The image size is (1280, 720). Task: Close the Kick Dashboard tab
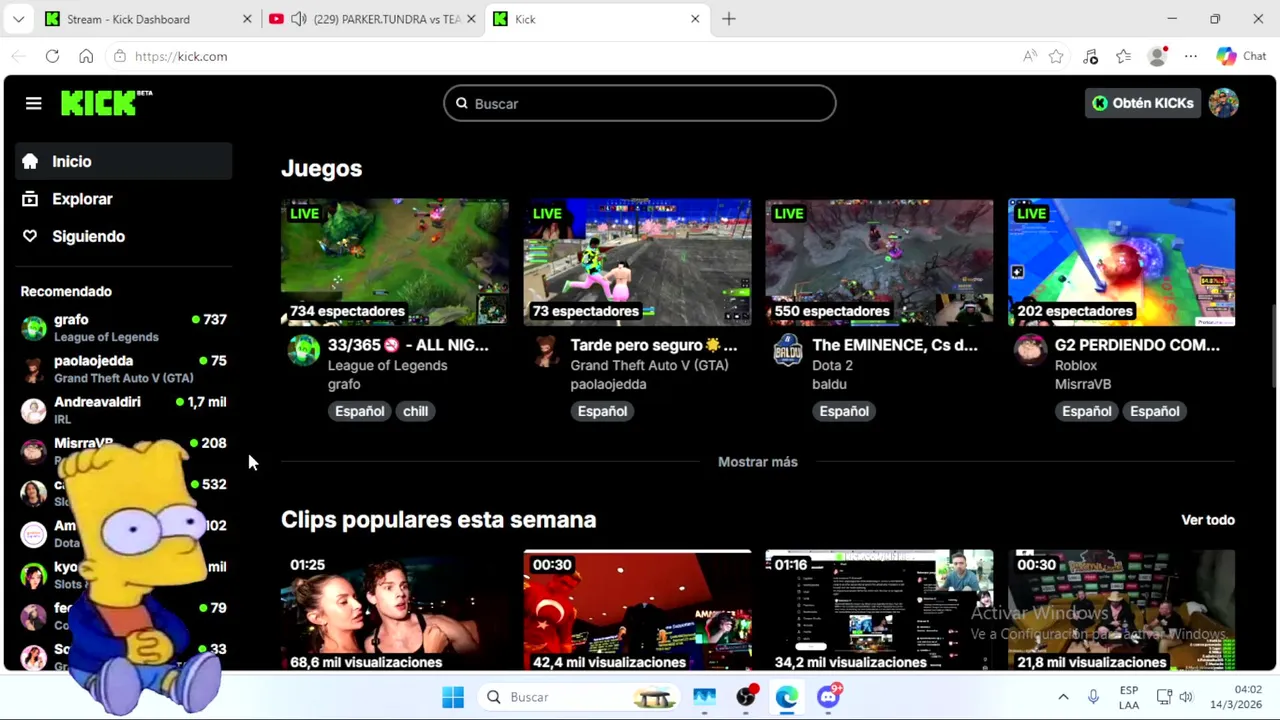click(x=247, y=19)
